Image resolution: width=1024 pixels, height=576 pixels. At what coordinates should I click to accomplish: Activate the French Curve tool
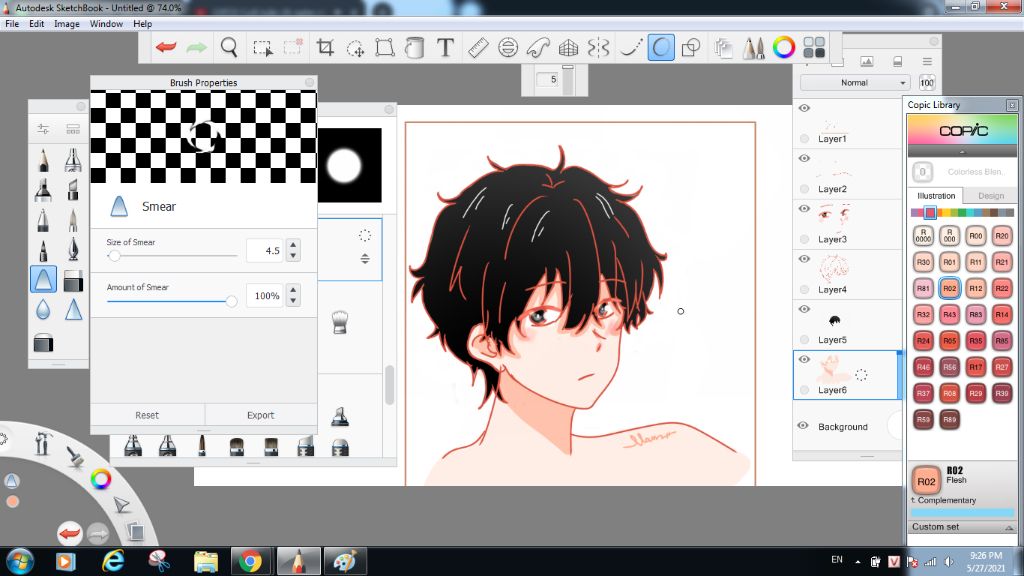click(537, 47)
